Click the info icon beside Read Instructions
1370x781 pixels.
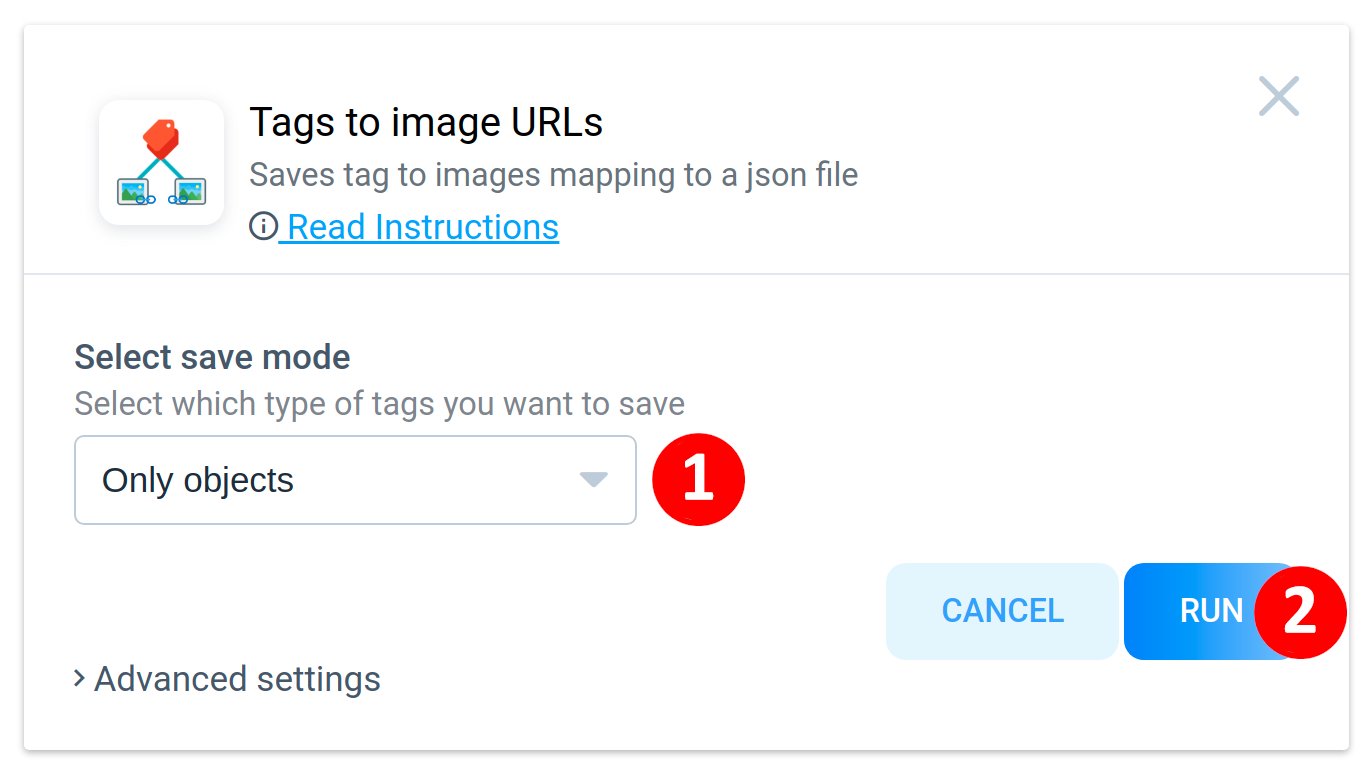pyautogui.click(x=262, y=228)
